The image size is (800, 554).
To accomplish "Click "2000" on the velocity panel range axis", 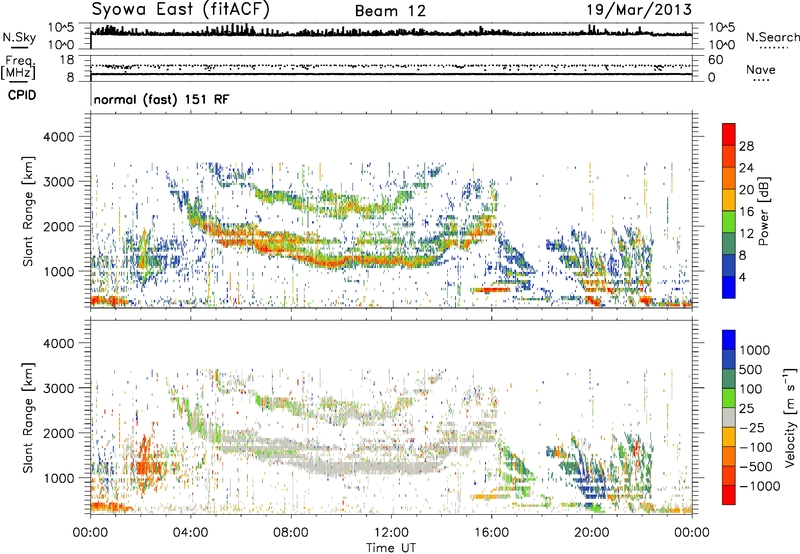I will click(58, 433).
